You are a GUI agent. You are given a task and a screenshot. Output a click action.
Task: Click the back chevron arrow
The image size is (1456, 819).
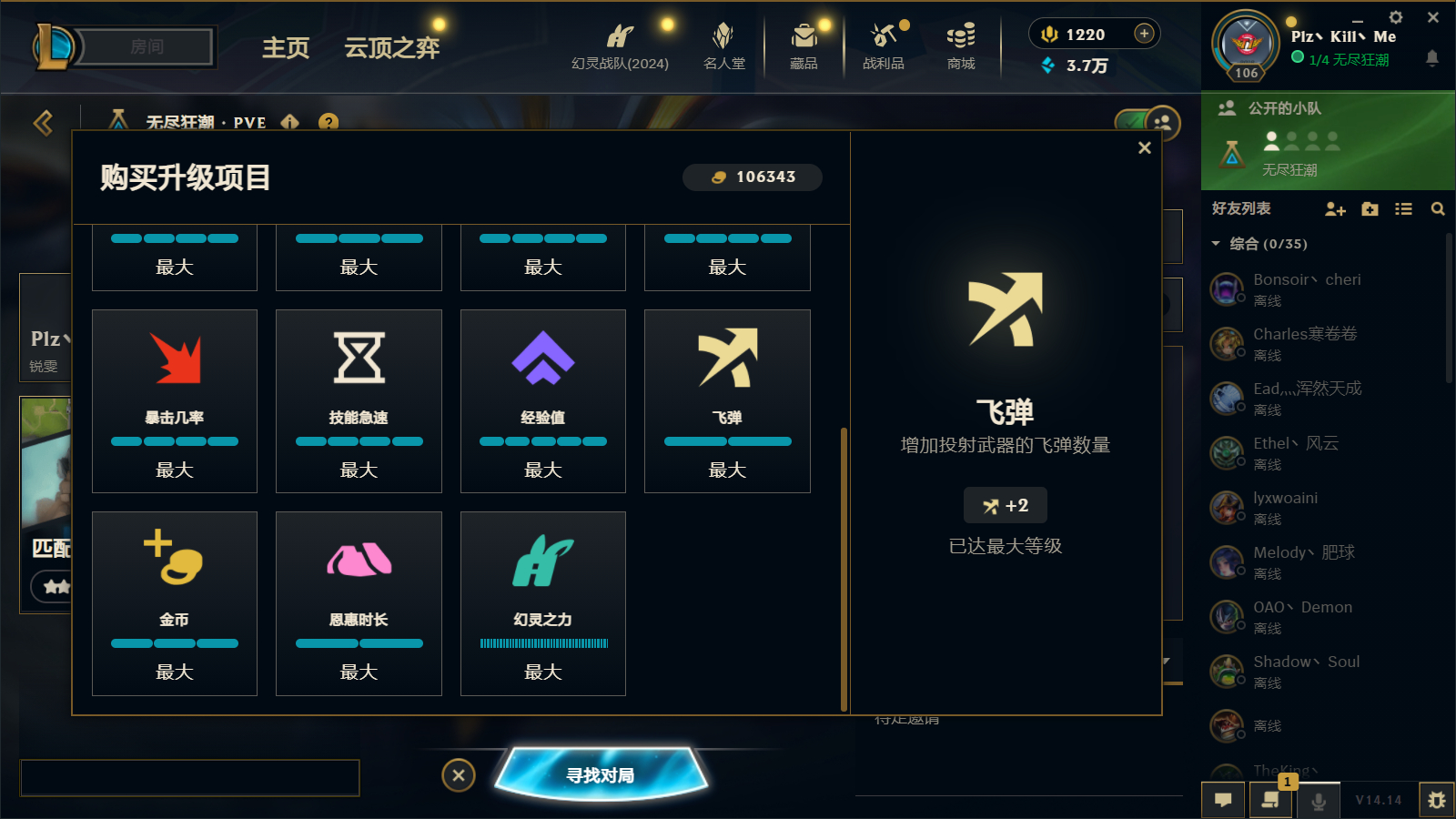tap(43, 123)
